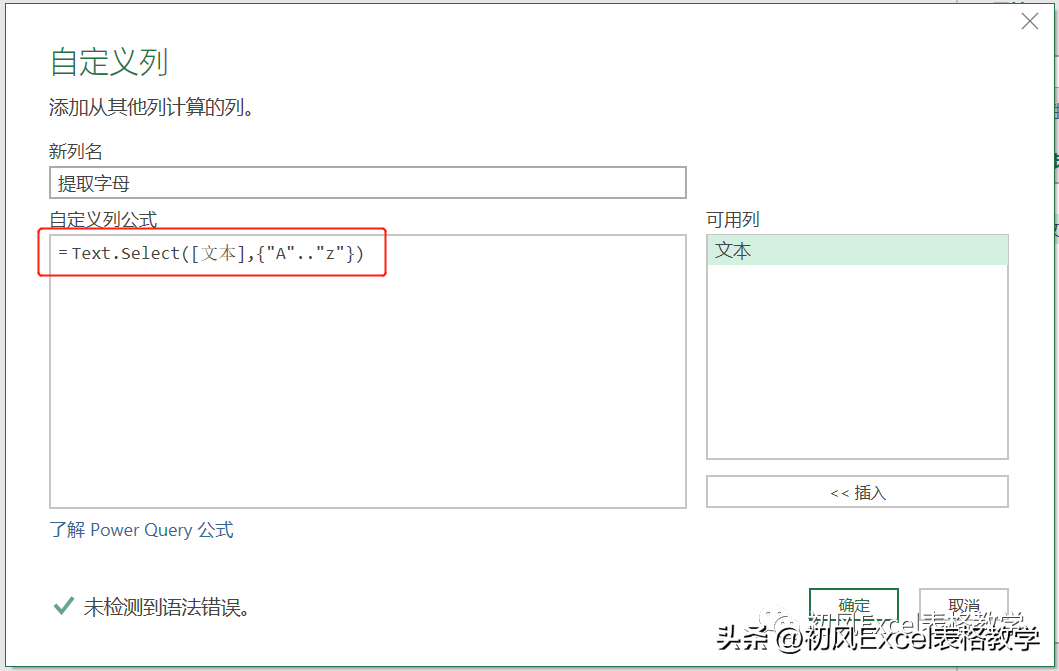Confirm with the 确定 button
The width and height of the screenshot is (1059, 671).
[854, 606]
